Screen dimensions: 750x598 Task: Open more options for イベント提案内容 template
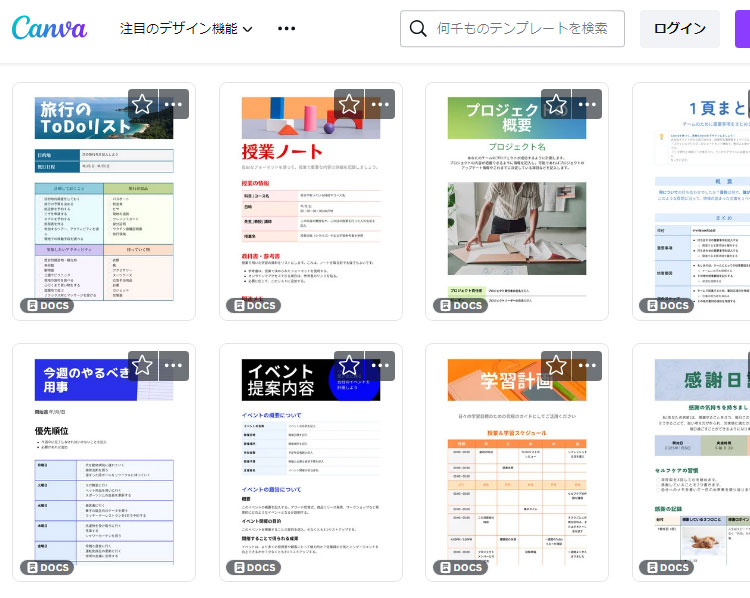[x=380, y=365]
